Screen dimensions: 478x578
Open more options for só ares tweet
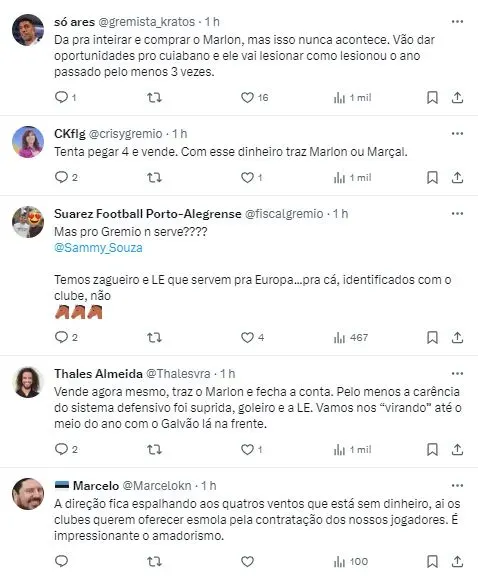(x=457, y=22)
